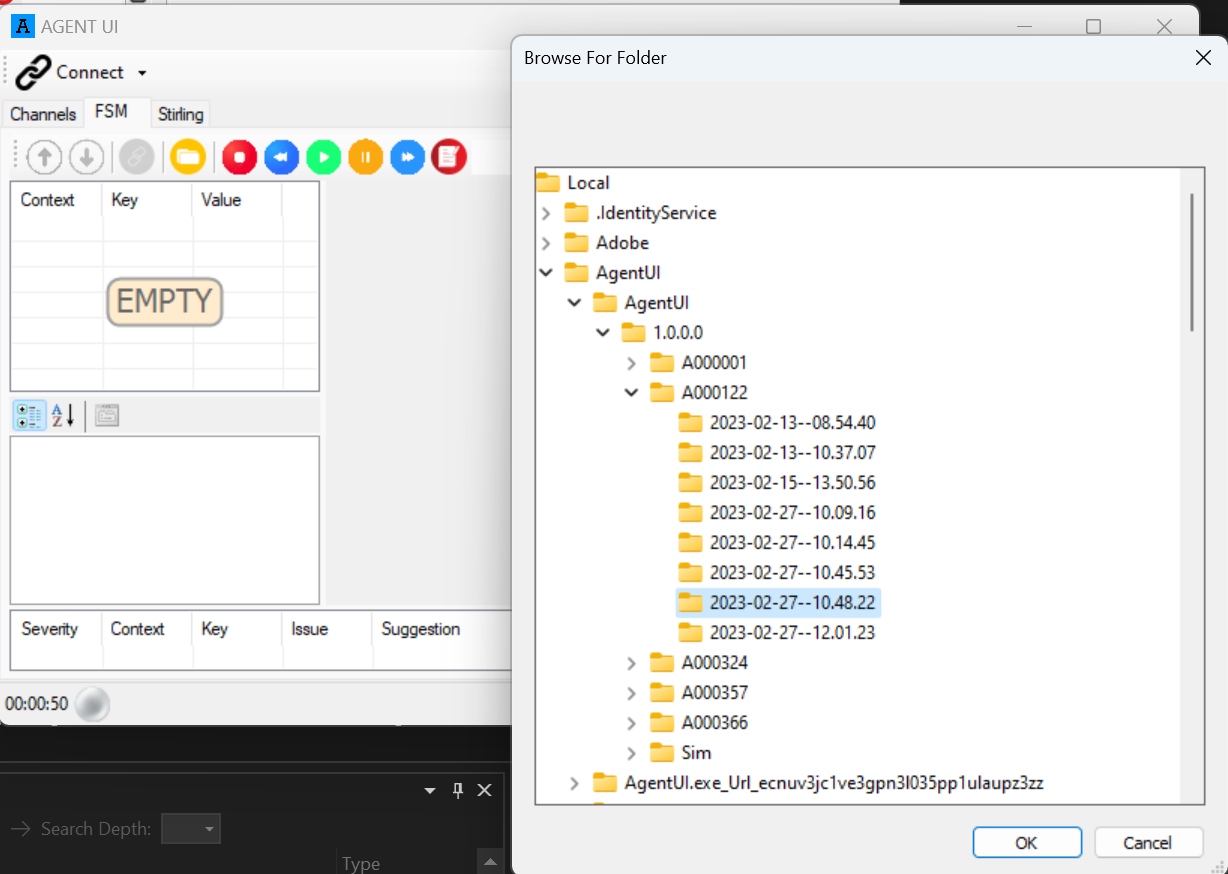Expand the A000324 folder
The height and width of the screenshot is (874, 1228).
pyautogui.click(x=631, y=663)
